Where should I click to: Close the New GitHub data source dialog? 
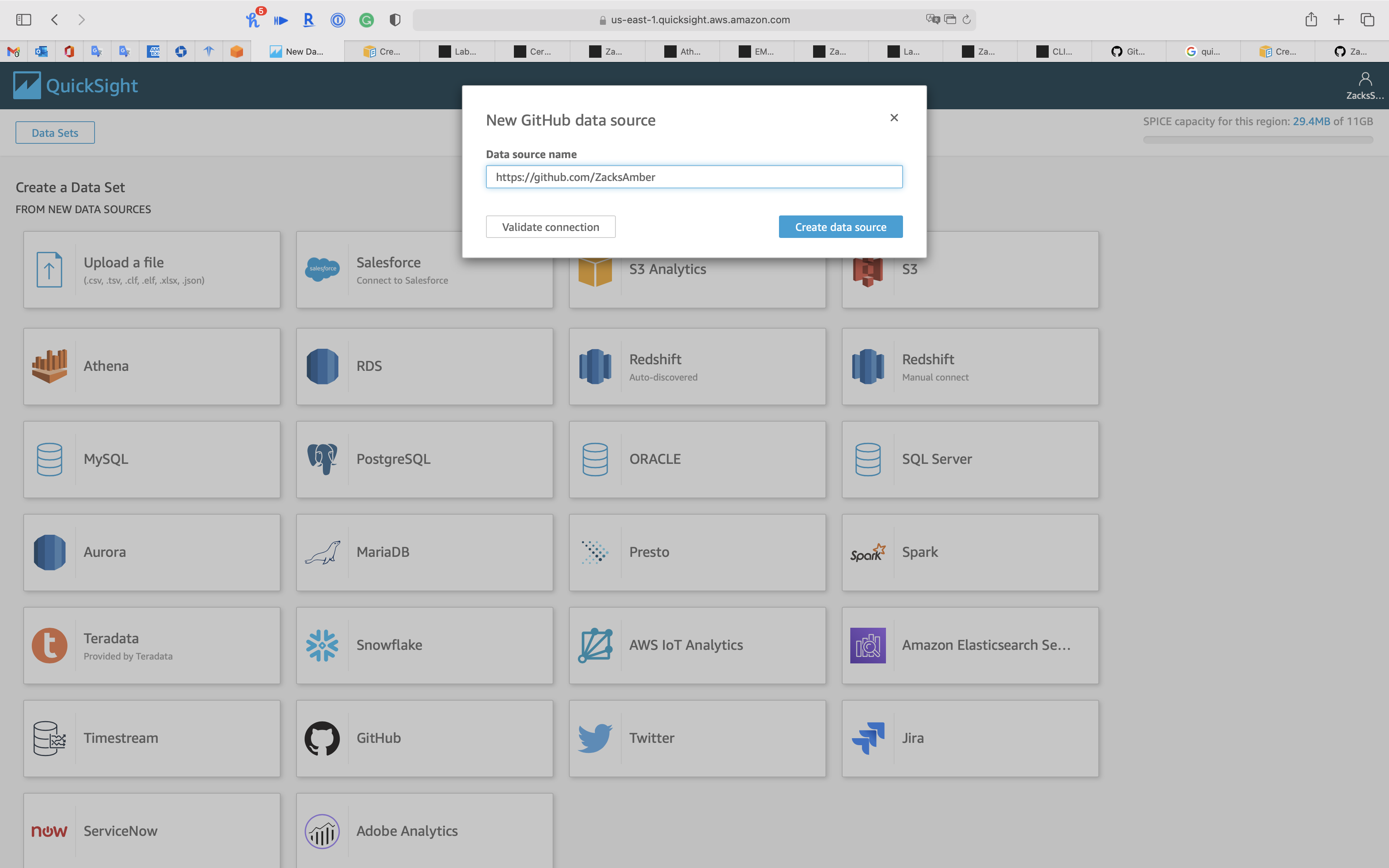(894, 118)
